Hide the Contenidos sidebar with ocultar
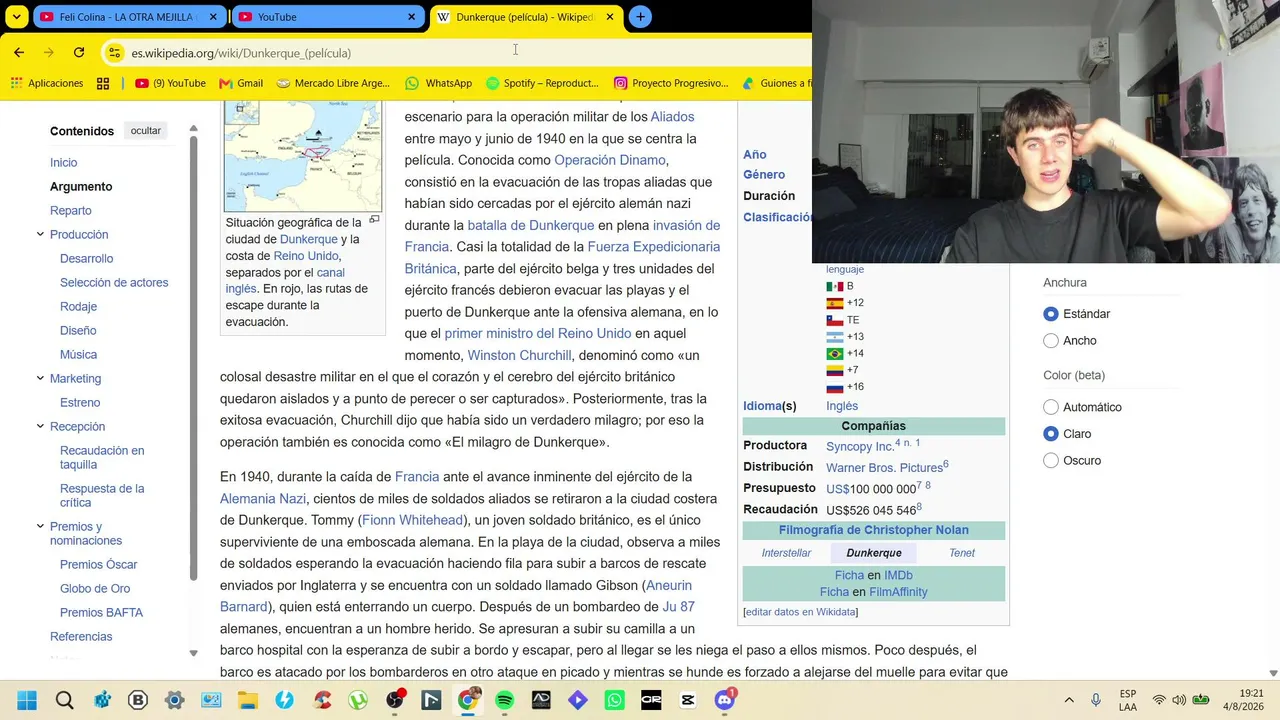1280x720 pixels. tap(146, 131)
